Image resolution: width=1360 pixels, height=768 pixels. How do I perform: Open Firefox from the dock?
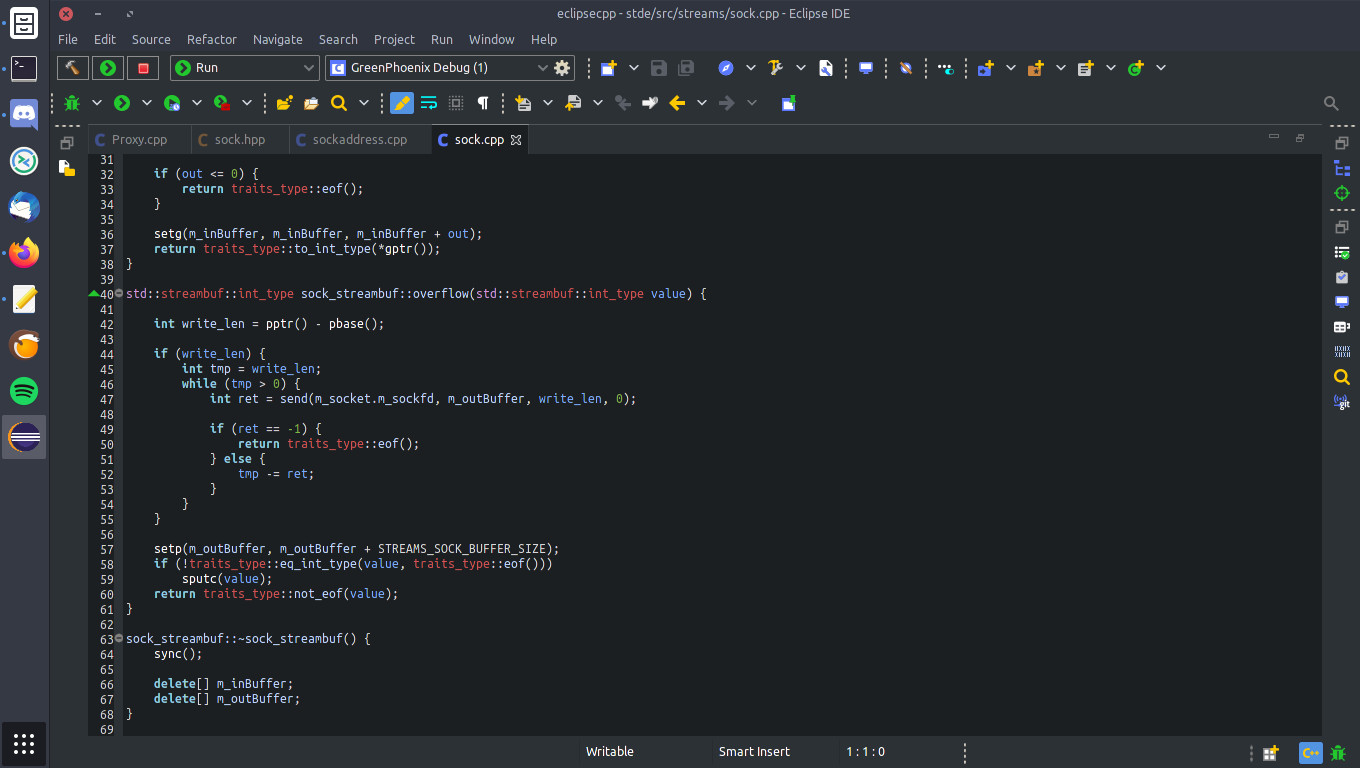[x=24, y=253]
